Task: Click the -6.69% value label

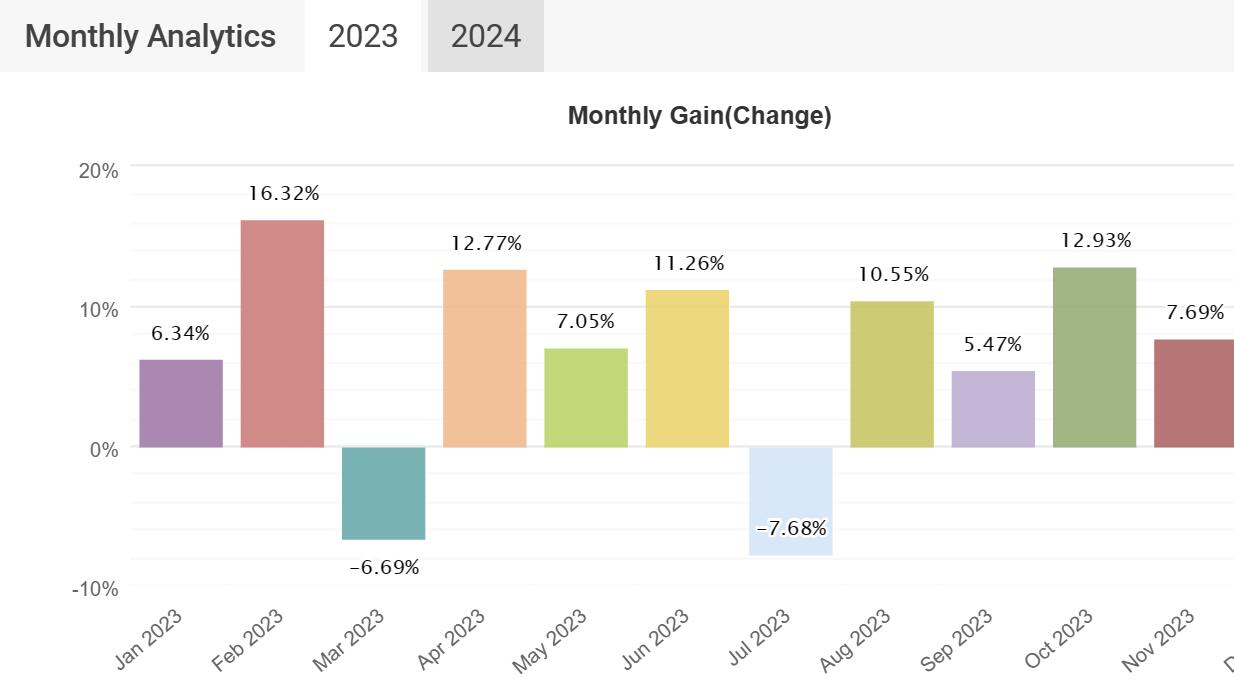Action: (x=384, y=568)
